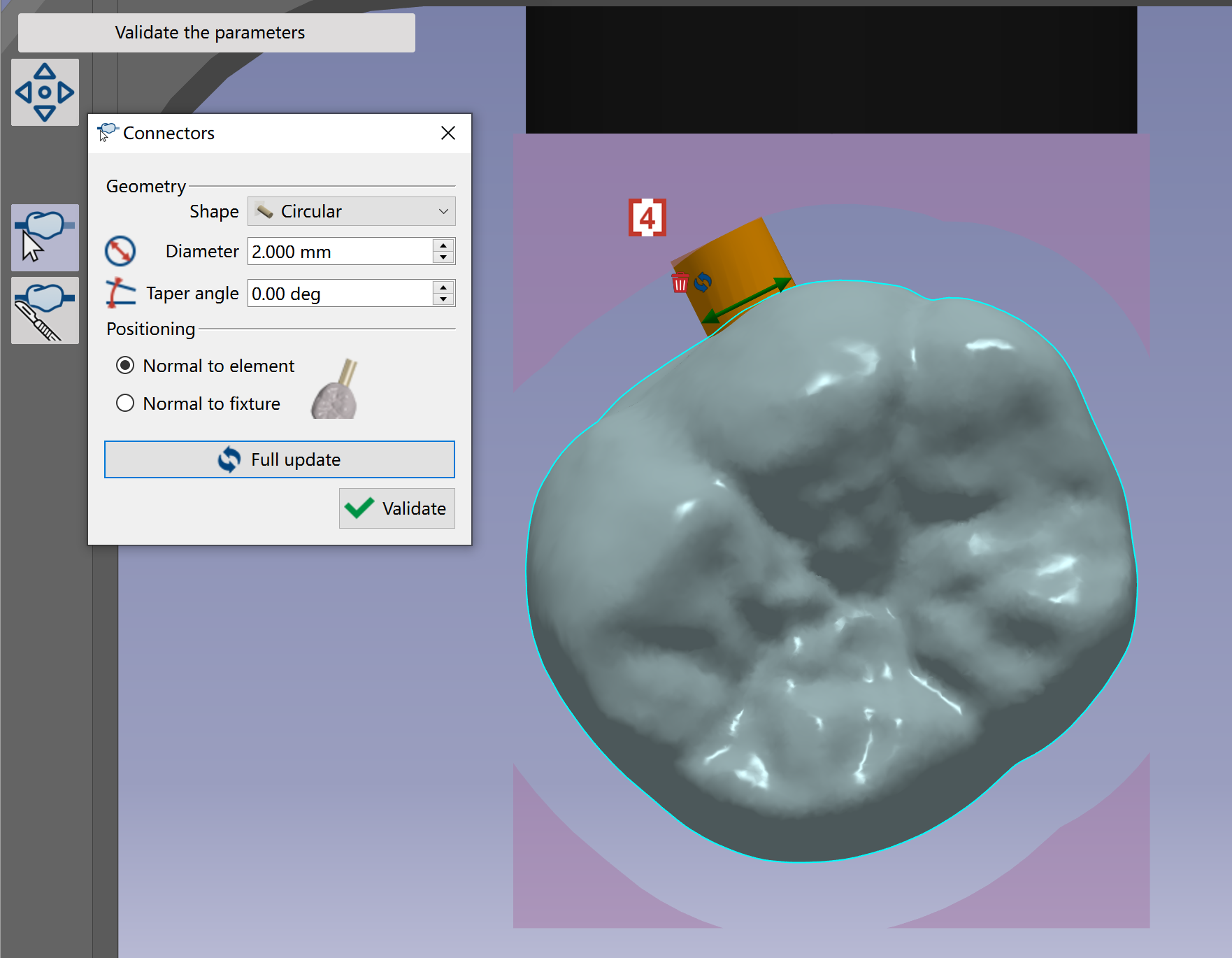Increase Taper angle with the up arrow
This screenshot has height=958, width=1232.
443,287
